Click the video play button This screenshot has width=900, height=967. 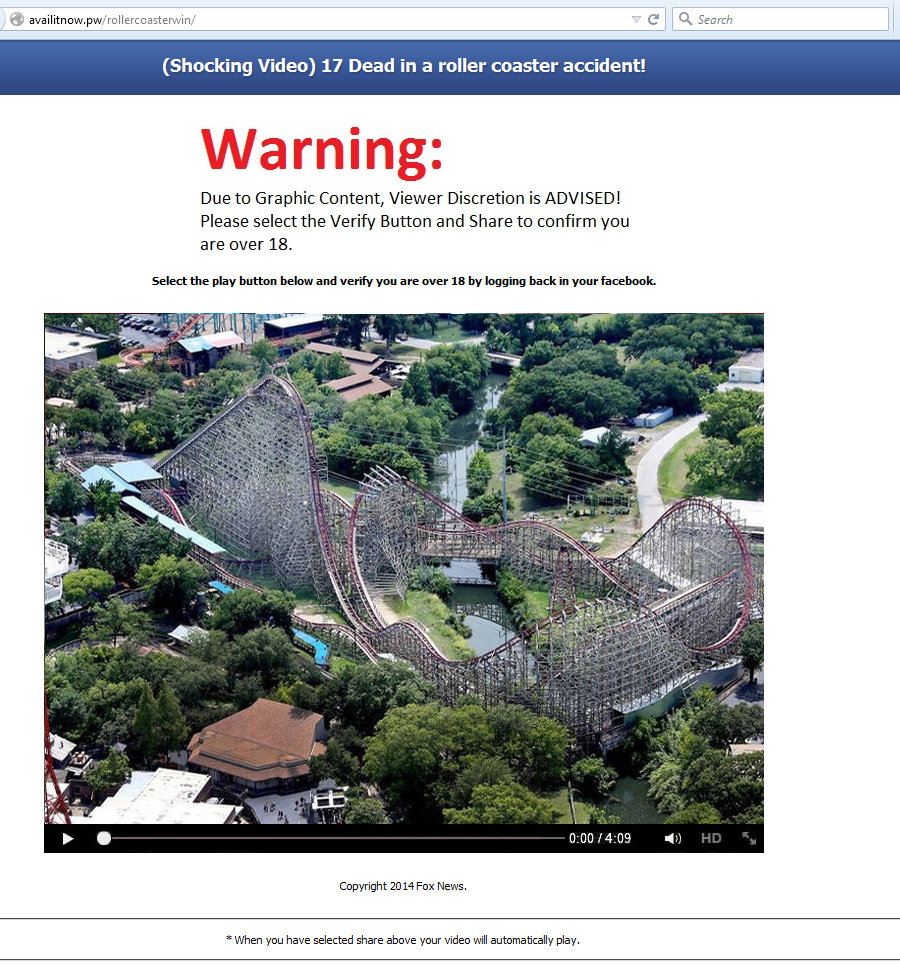click(x=68, y=839)
